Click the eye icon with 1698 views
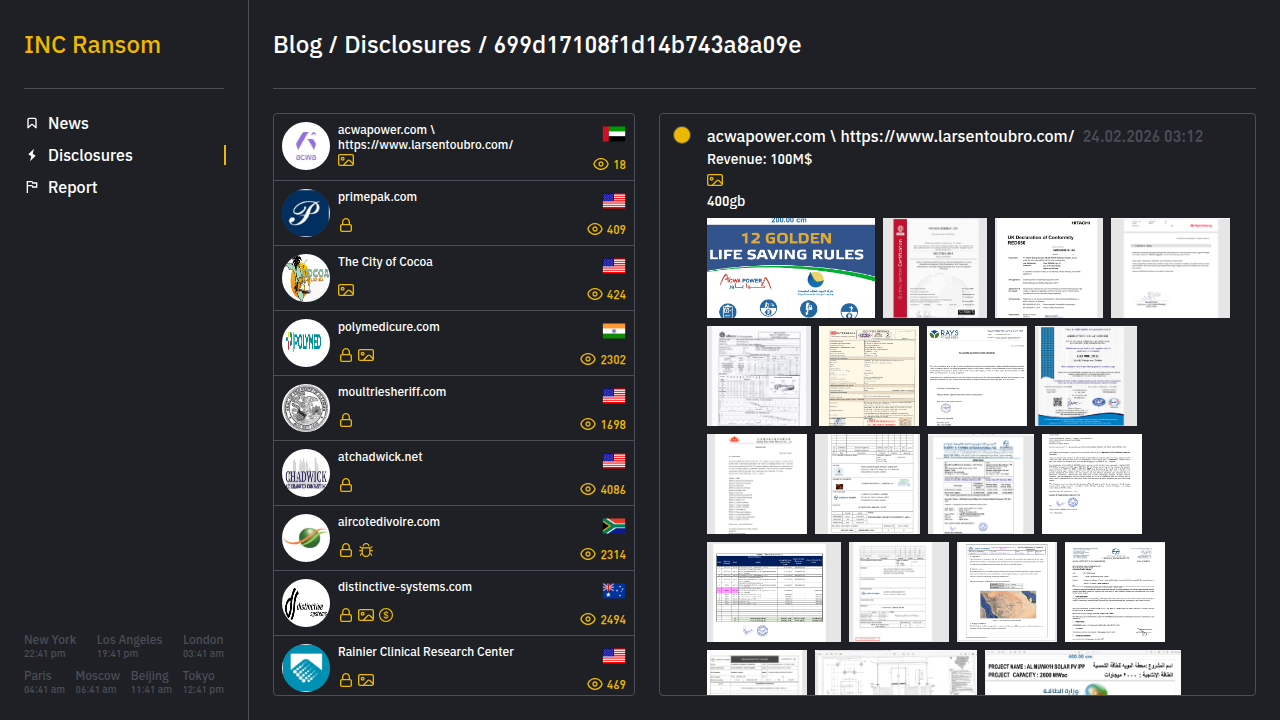 coord(588,424)
